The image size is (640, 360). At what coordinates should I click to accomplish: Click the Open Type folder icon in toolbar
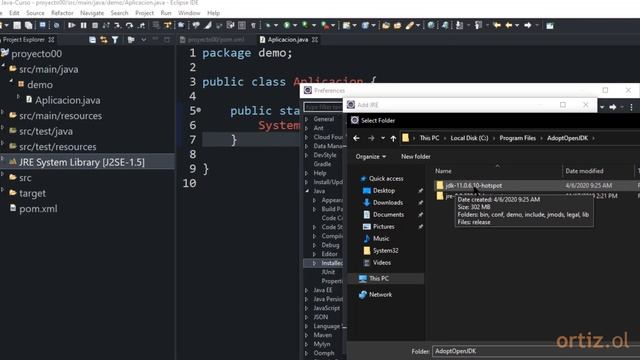pyautogui.click(x=386, y=25)
